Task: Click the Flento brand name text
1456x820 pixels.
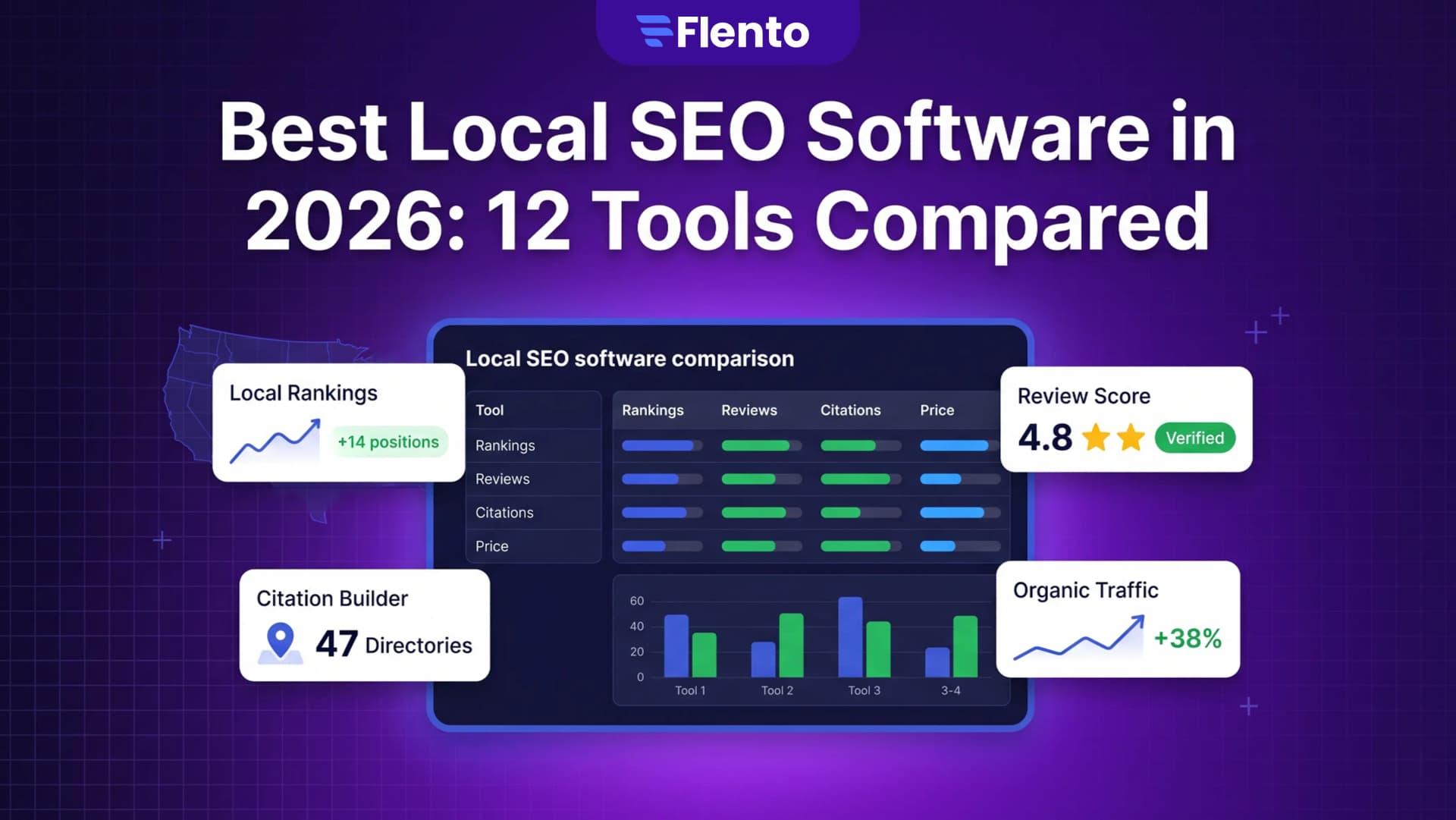Action: click(742, 32)
